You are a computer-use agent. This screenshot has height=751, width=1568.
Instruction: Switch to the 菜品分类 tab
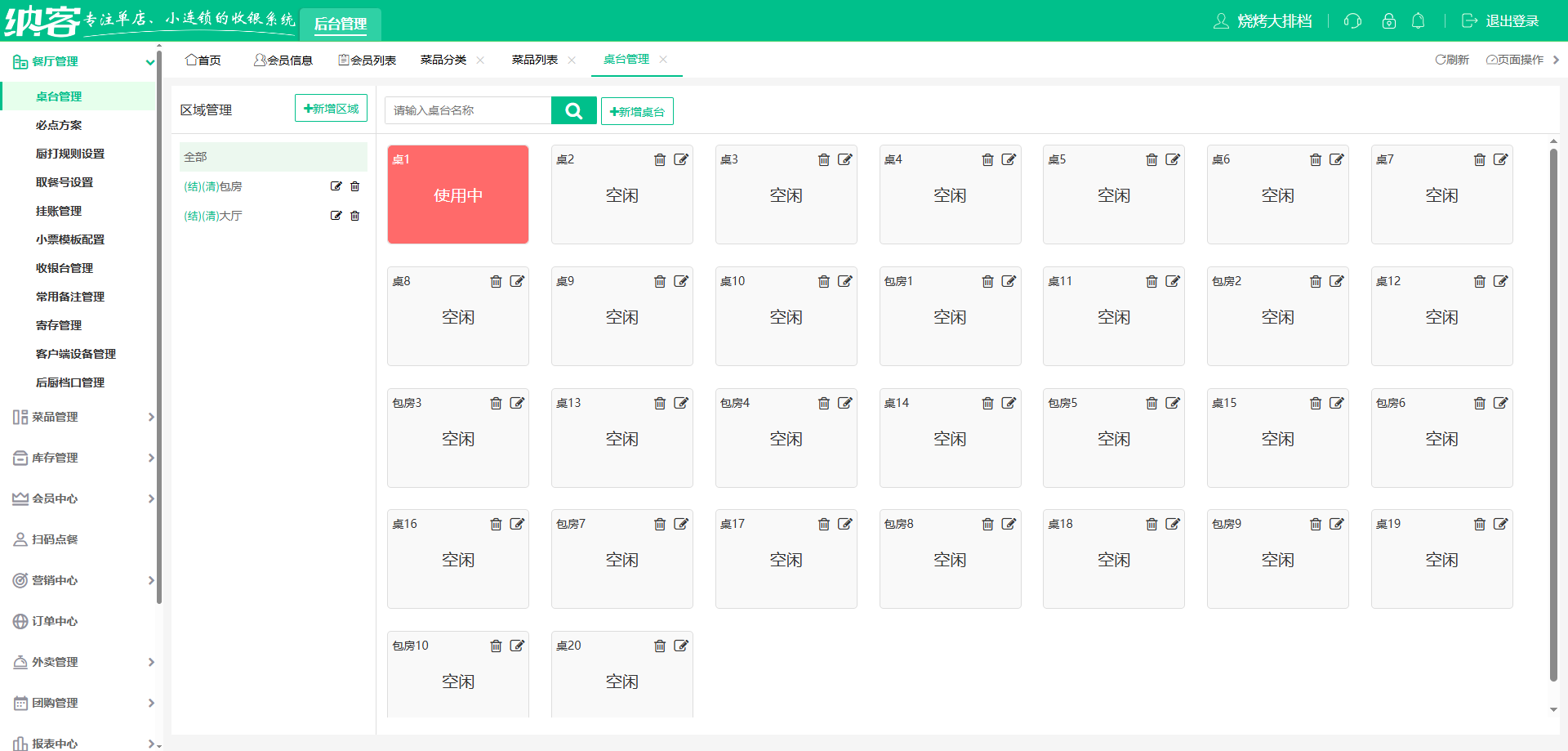tap(443, 60)
